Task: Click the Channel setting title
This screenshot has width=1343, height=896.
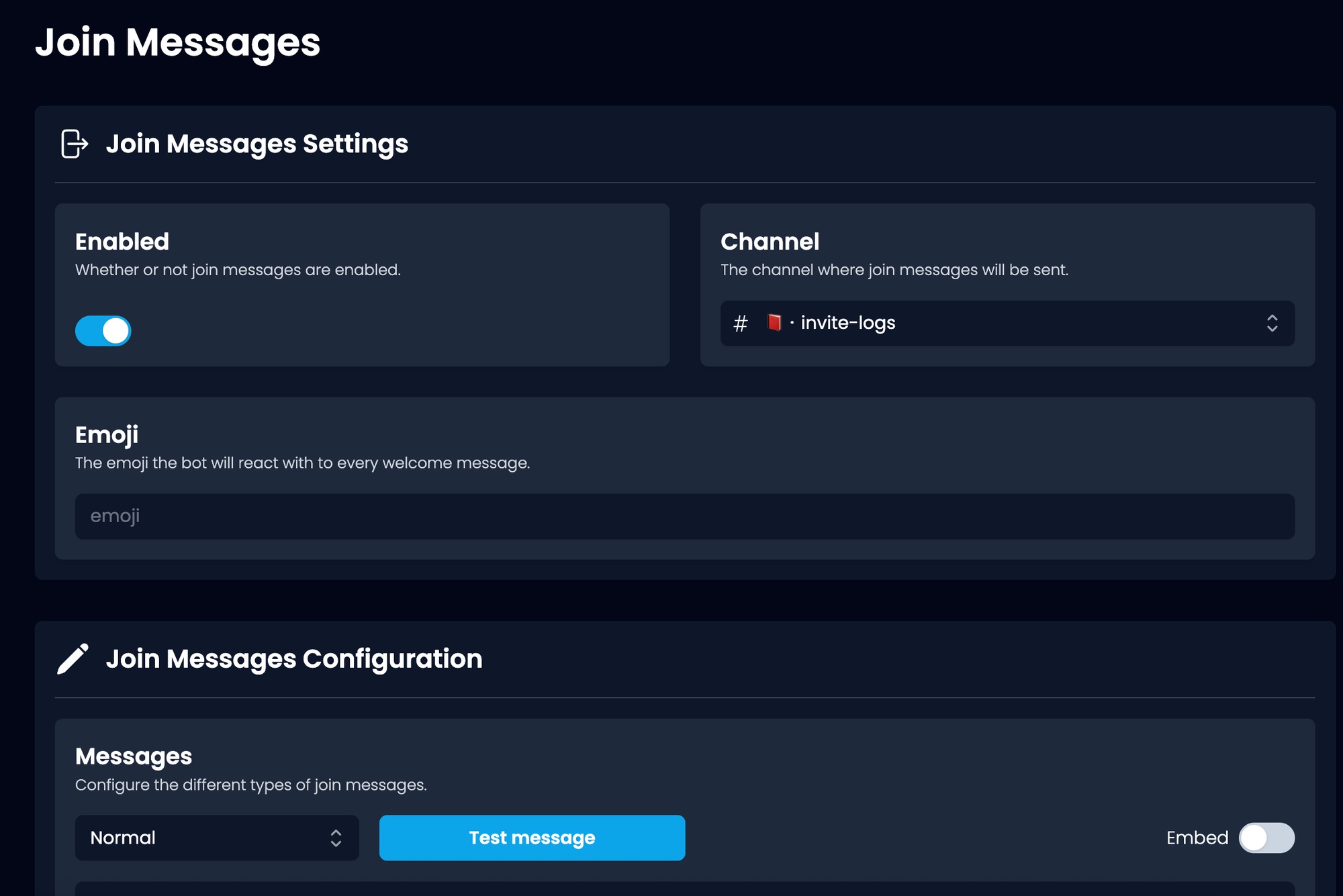Action: point(770,242)
